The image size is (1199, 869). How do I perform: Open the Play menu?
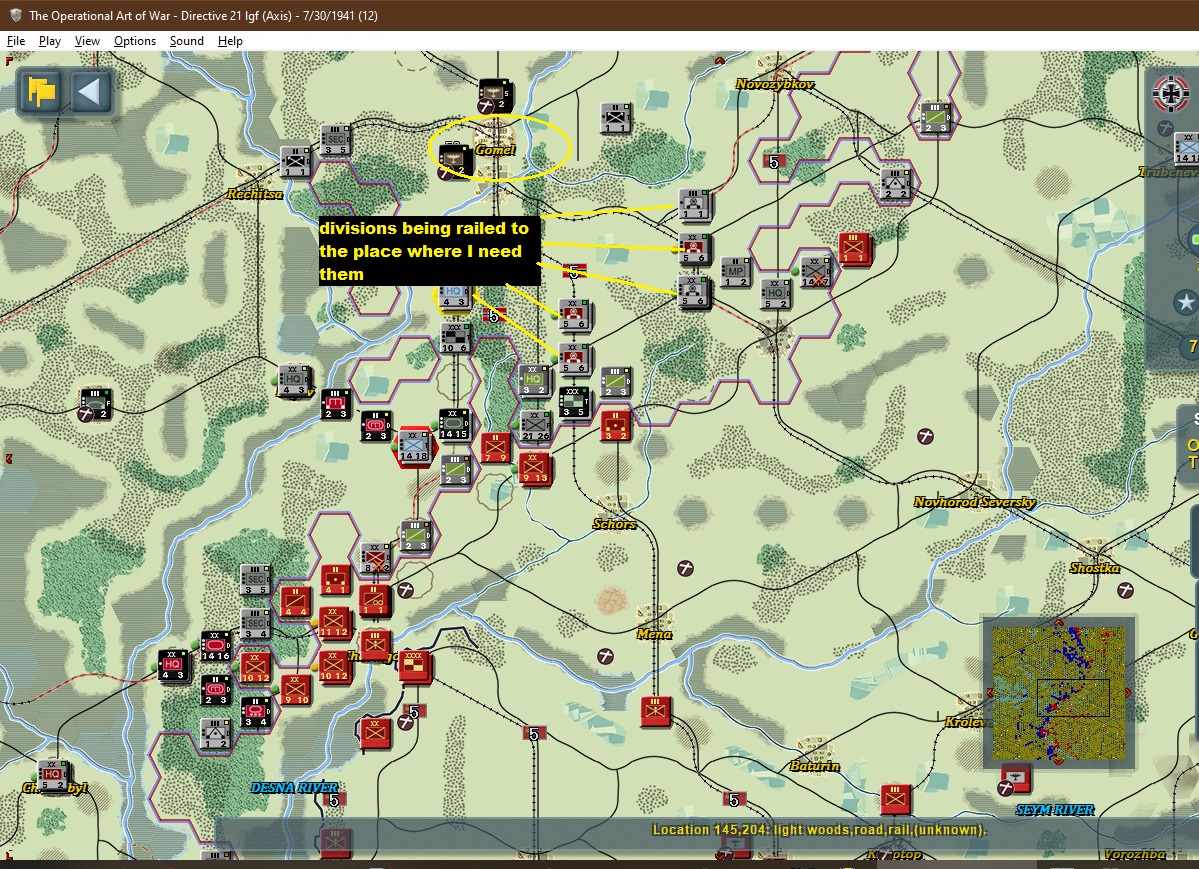tap(50, 41)
